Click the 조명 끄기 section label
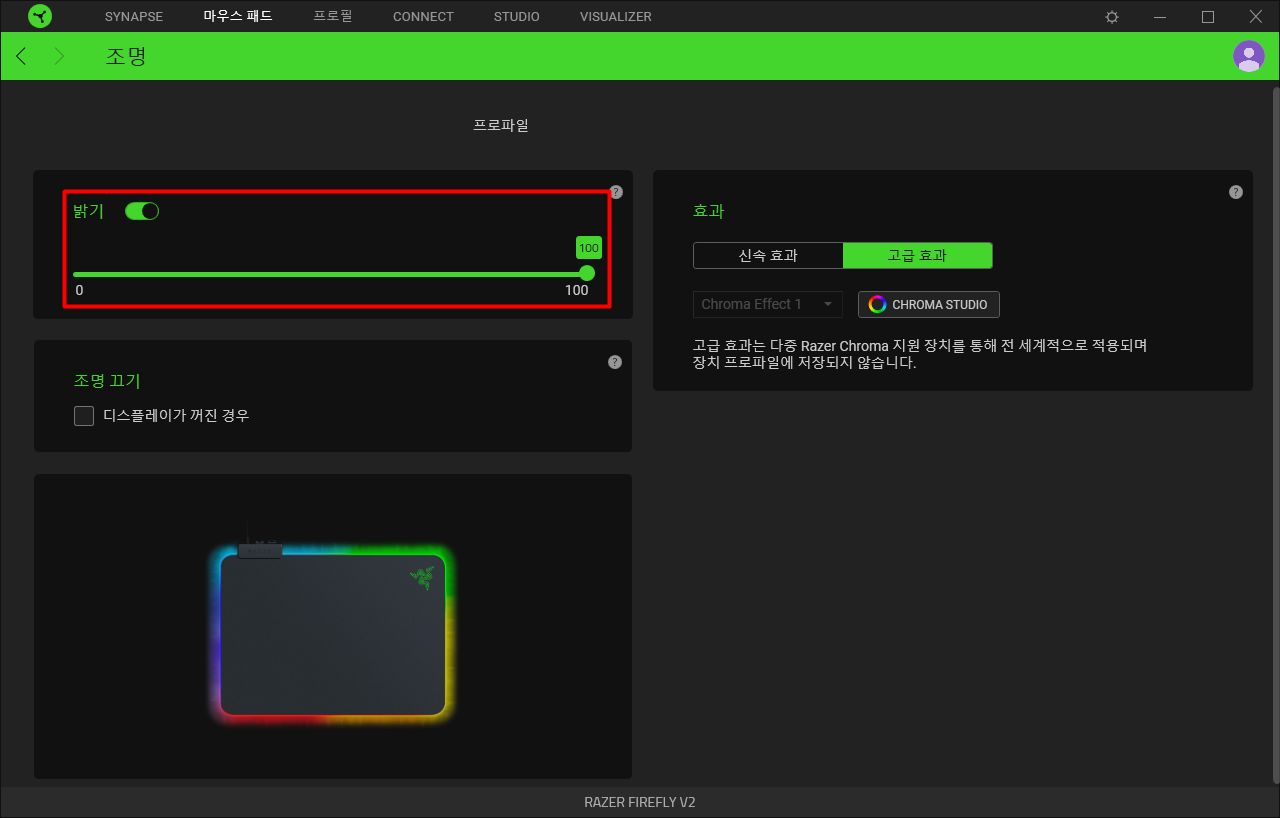This screenshot has height=818, width=1280. pyautogui.click(x=107, y=381)
